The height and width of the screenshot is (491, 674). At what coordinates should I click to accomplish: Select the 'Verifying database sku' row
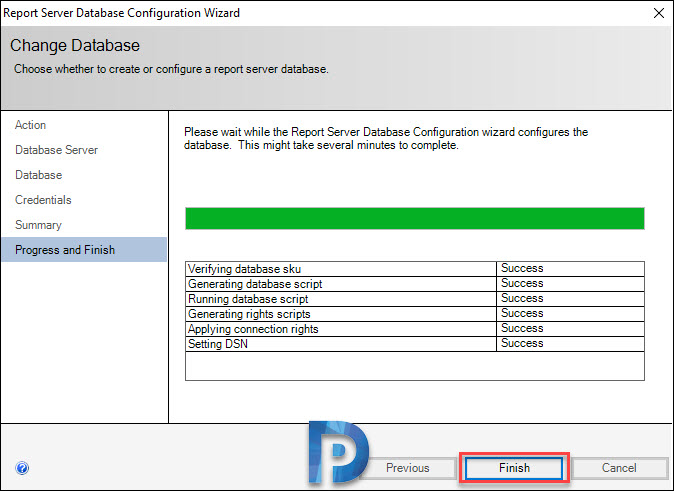tap(415, 269)
